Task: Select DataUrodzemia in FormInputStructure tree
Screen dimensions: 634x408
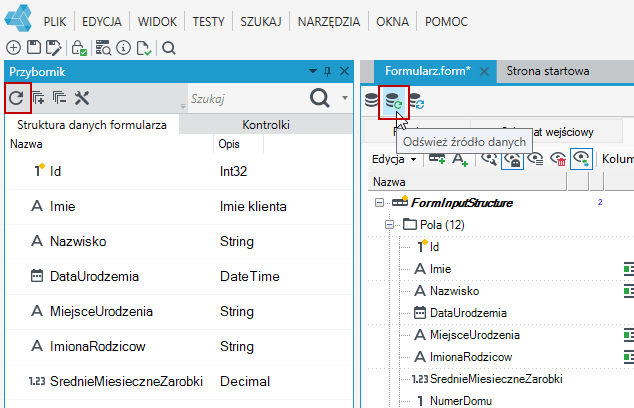Action: pyautogui.click(x=468, y=313)
